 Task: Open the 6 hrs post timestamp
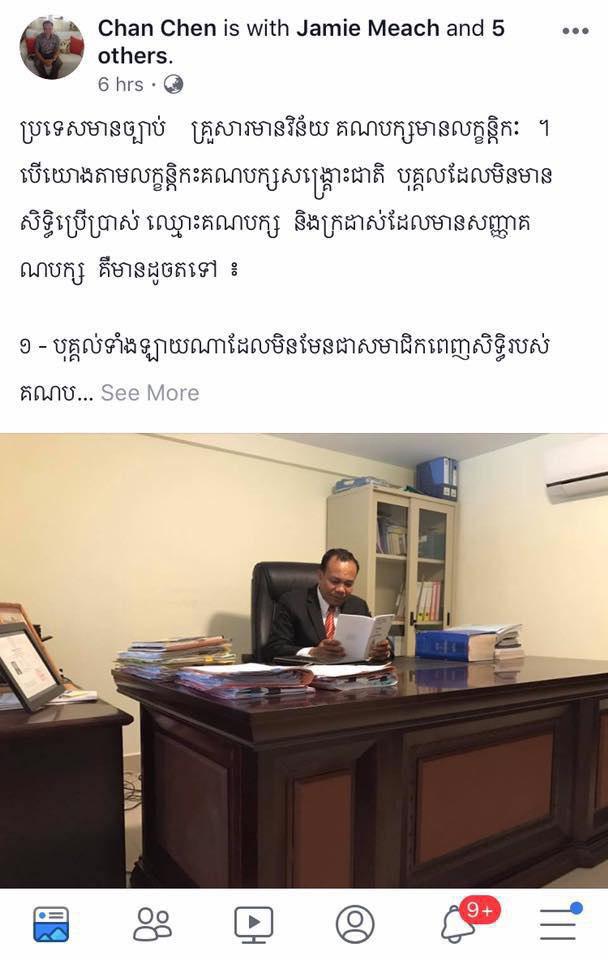pos(121,84)
